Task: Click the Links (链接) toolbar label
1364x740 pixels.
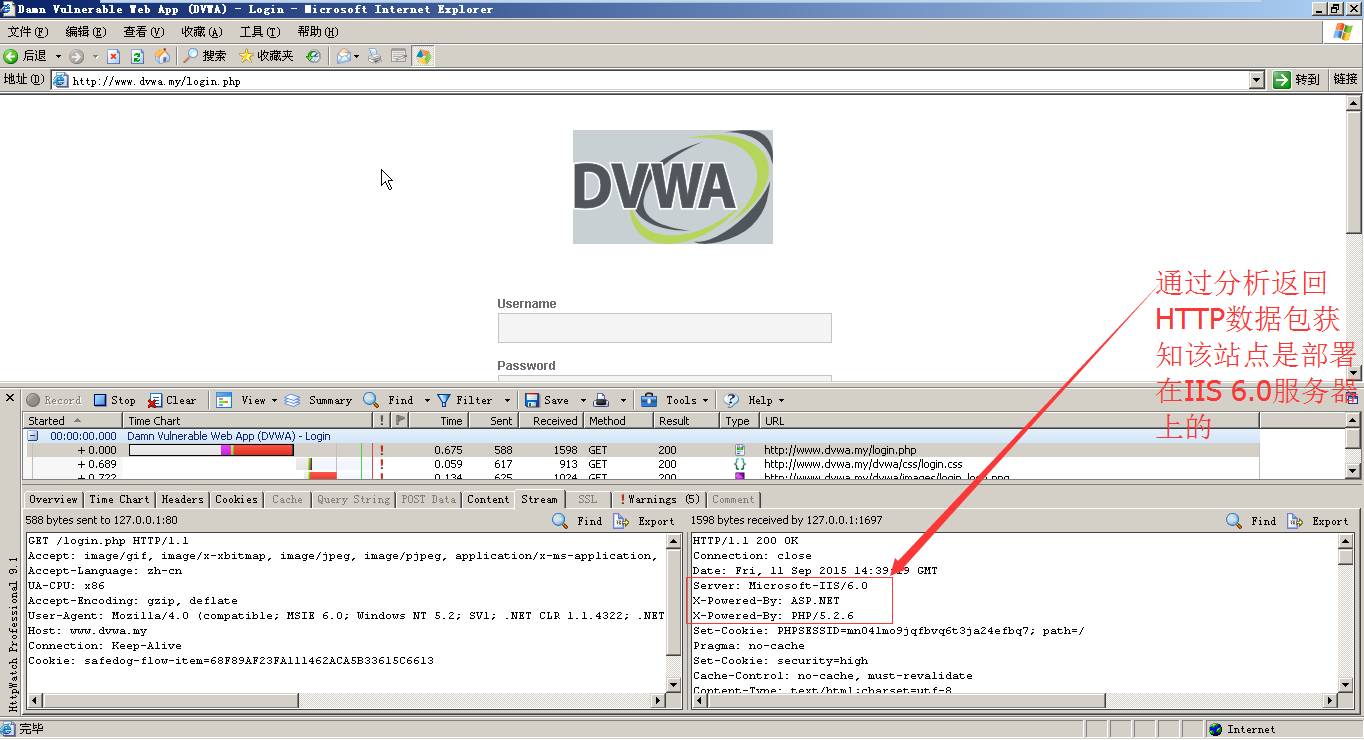Action: click(x=1345, y=80)
